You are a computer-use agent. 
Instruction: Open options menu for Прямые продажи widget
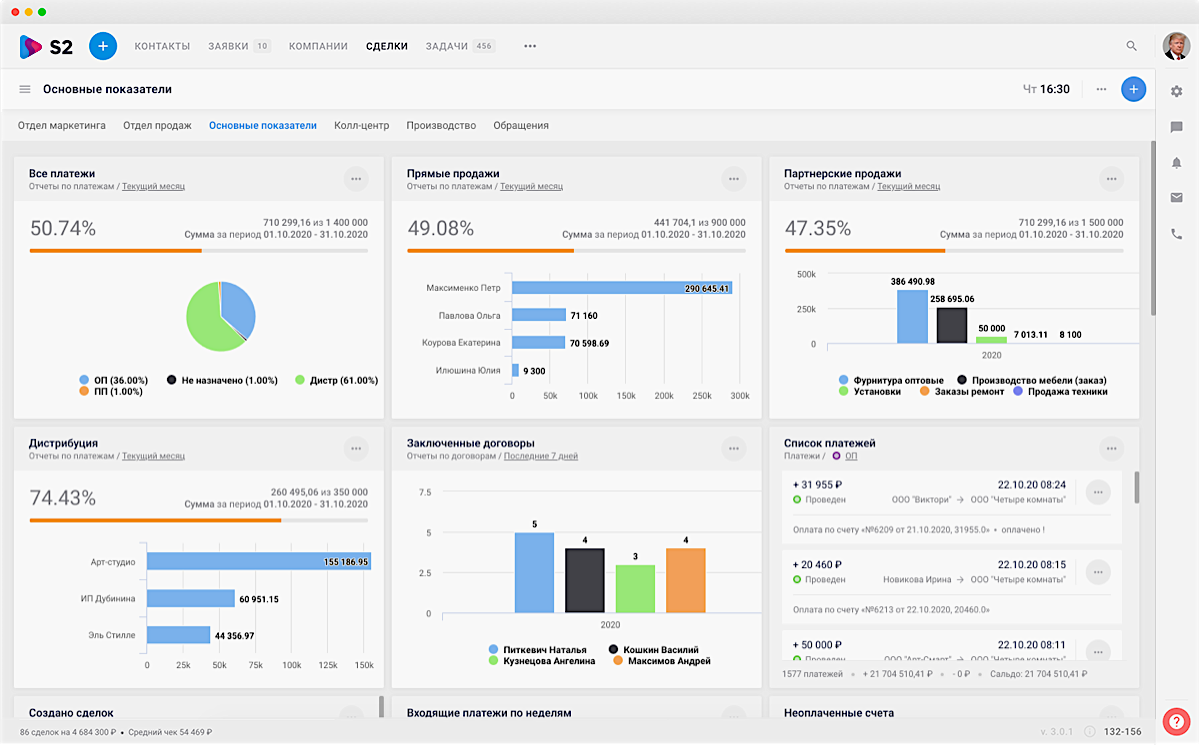click(733, 179)
